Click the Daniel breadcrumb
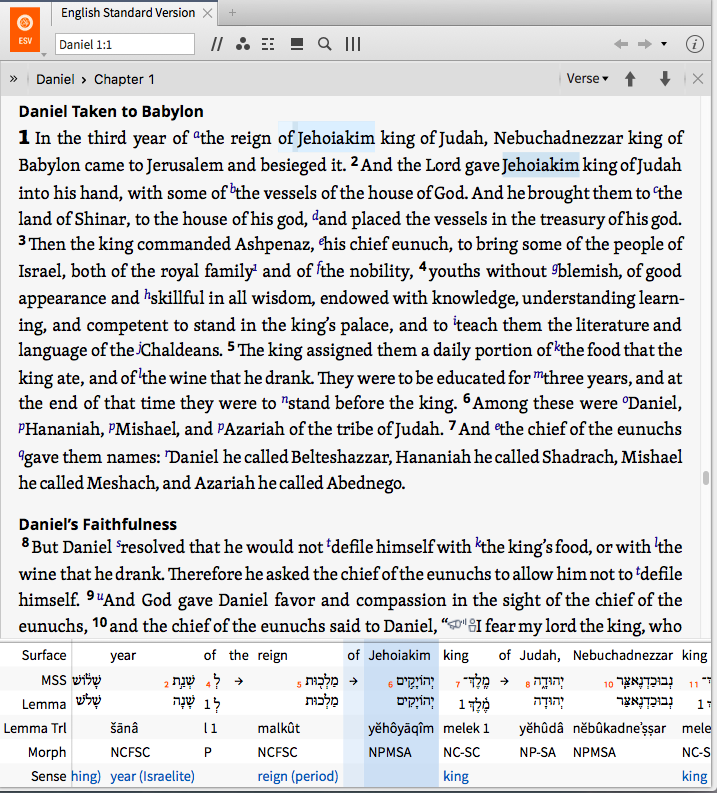The width and height of the screenshot is (717, 793). 55,79
